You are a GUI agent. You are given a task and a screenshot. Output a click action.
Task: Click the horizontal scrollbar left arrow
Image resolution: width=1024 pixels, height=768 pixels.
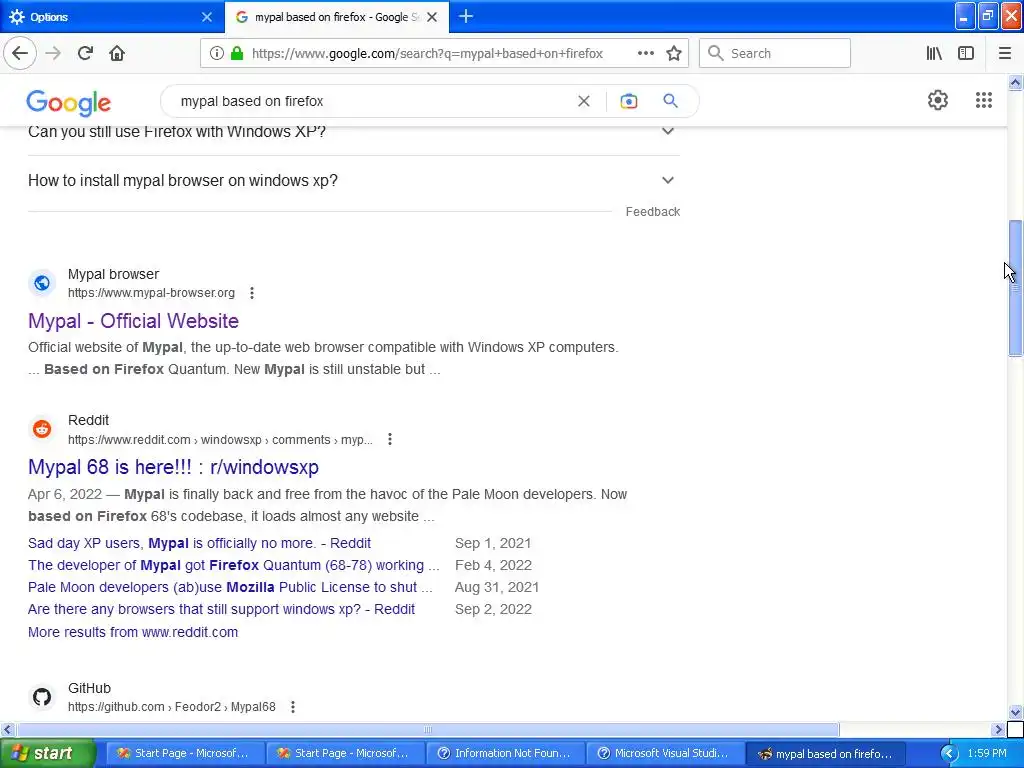click(7, 729)
